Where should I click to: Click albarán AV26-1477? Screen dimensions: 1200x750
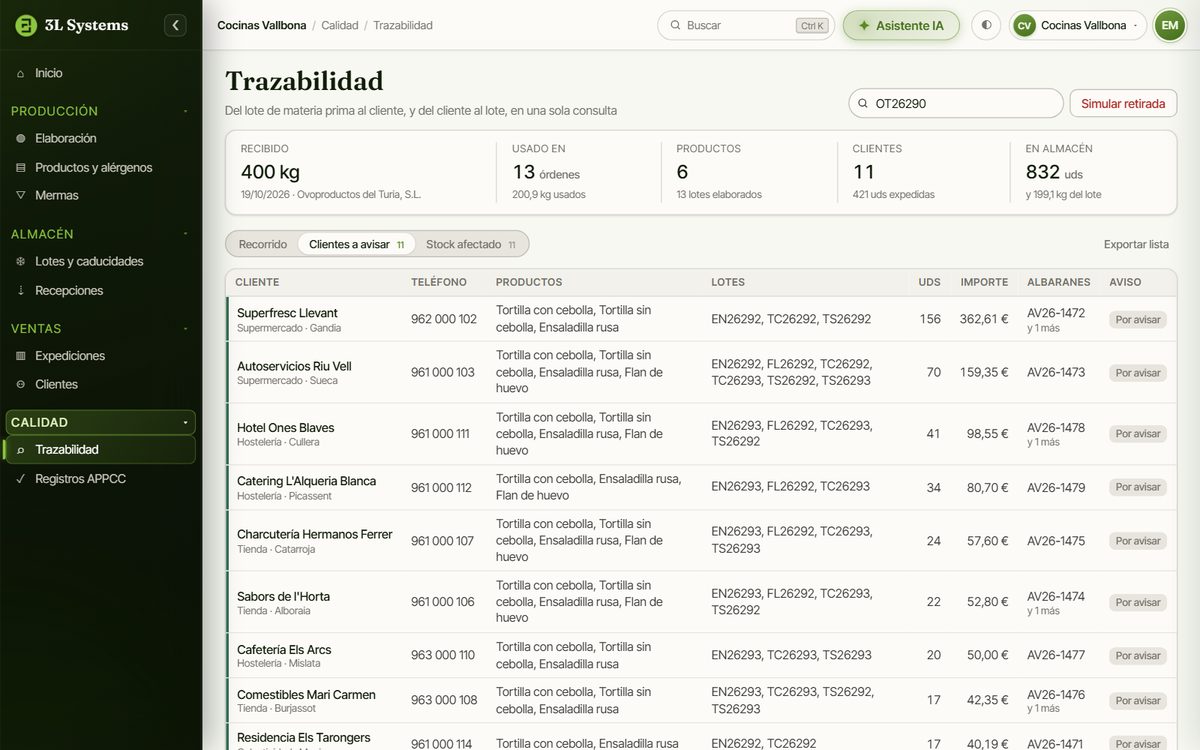click(1056, 655)
